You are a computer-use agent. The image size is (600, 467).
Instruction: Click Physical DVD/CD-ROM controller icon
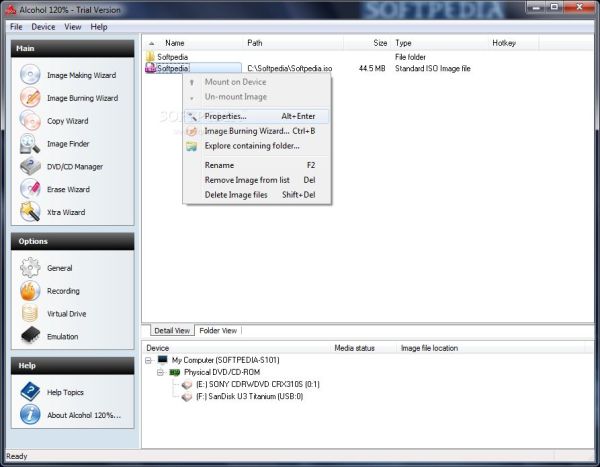(175, 372)
